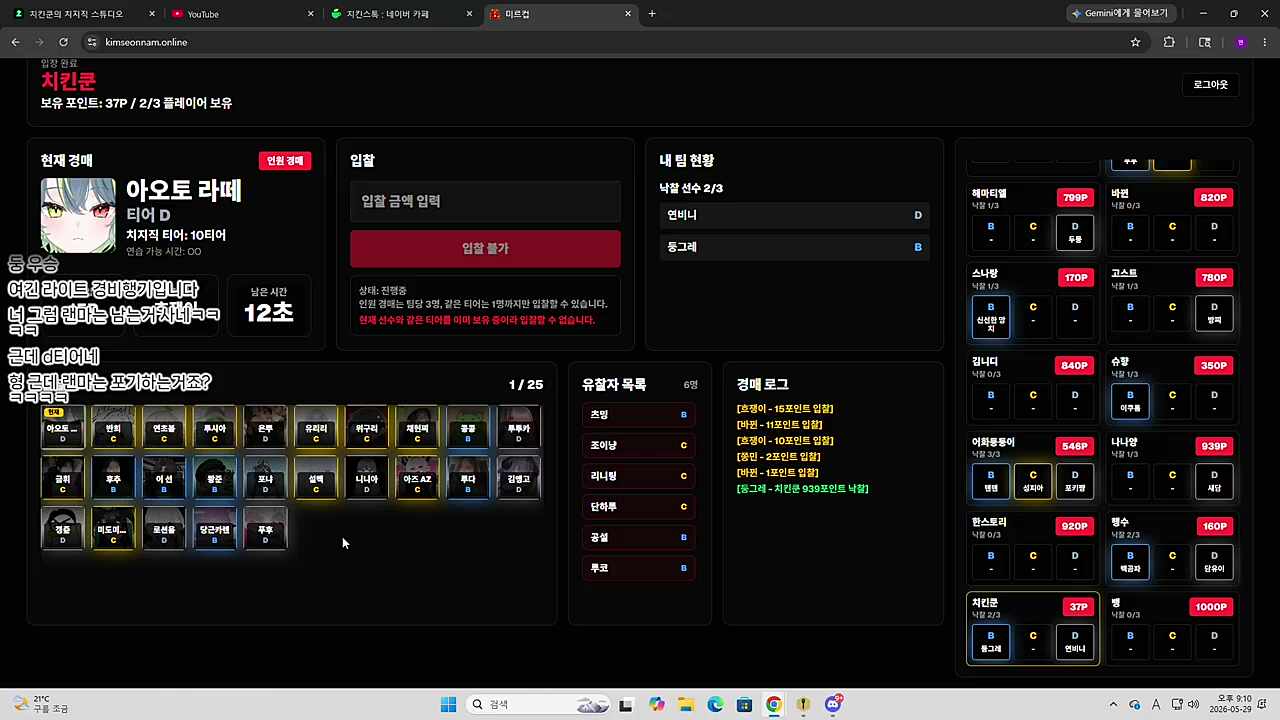
Task: Select 반희 player card
Action: point(113,428)
